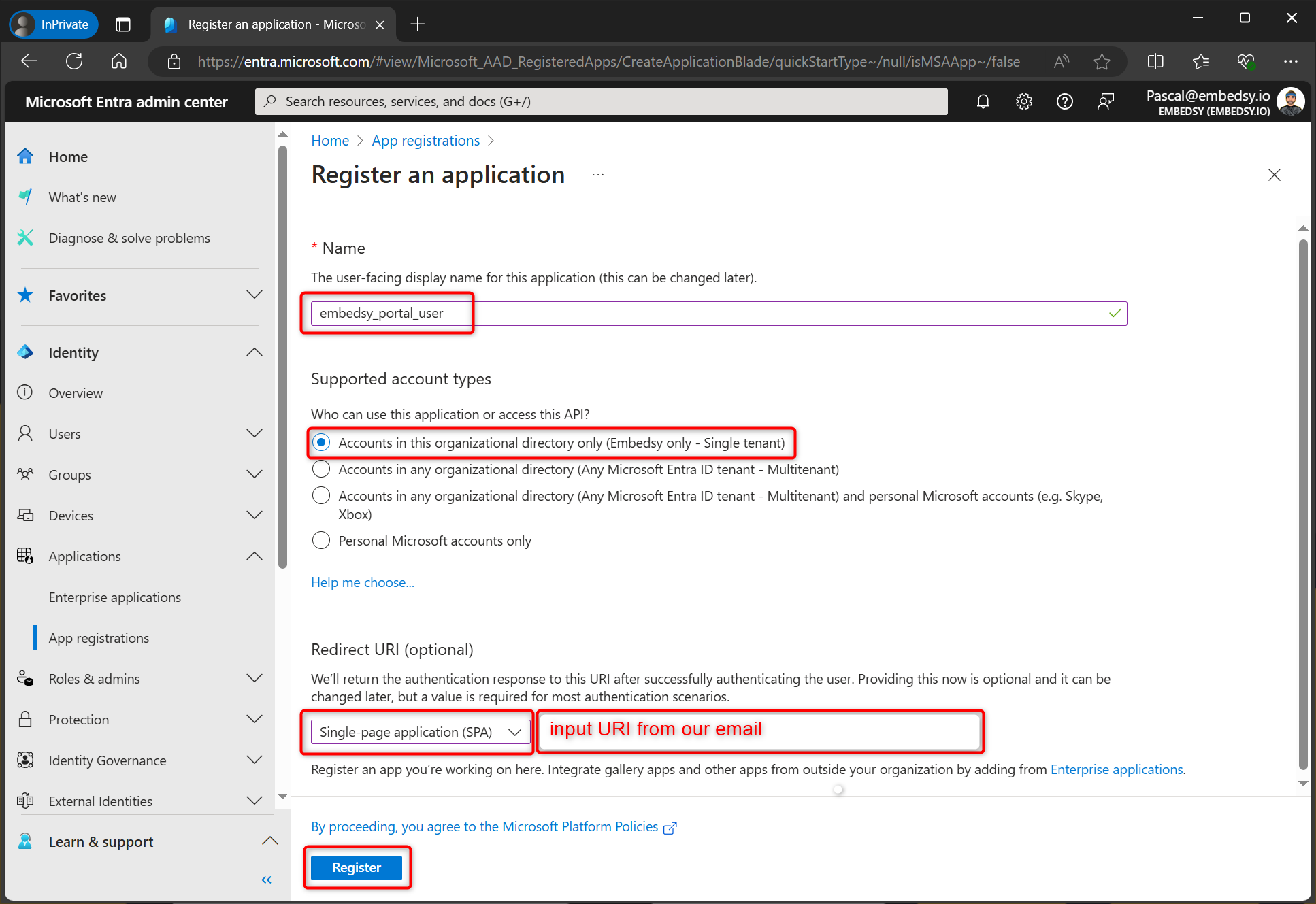
Task: Open the Help me choose link
Action: [x=362, y=582]
